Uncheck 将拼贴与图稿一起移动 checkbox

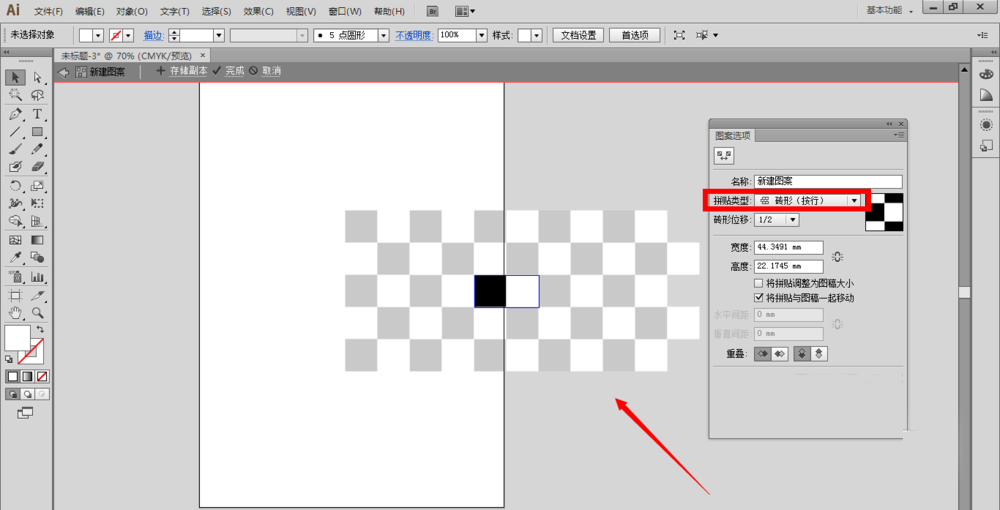(758, 298)
